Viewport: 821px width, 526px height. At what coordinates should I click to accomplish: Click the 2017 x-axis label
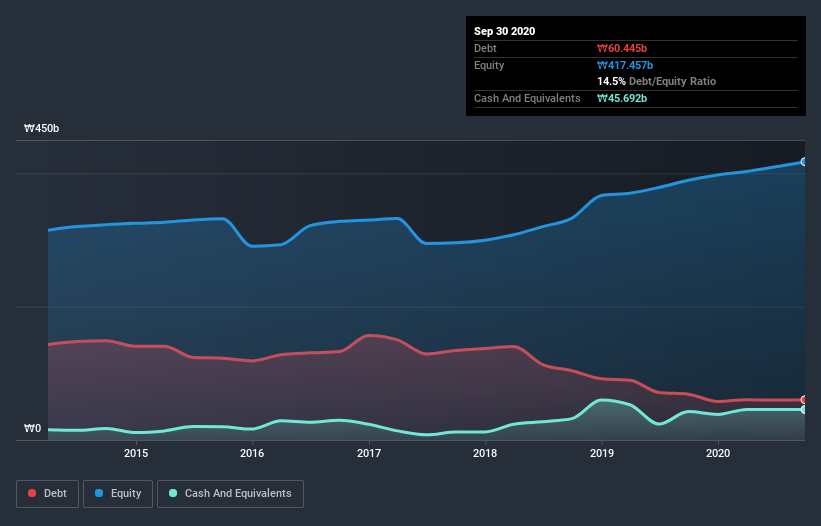(x=369, y=453)
